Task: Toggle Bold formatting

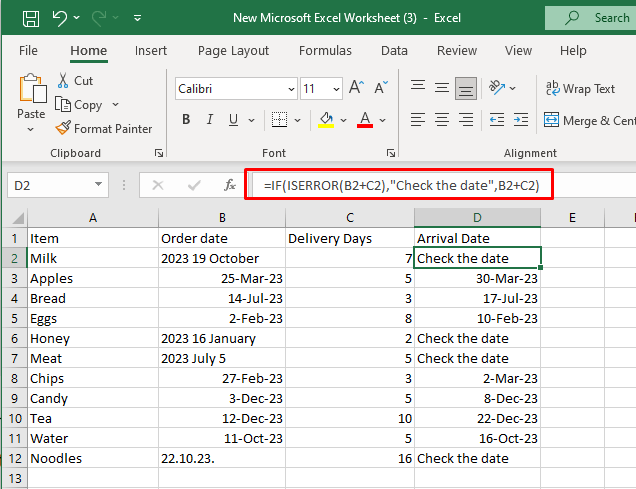Action: (x=186, y=120)
